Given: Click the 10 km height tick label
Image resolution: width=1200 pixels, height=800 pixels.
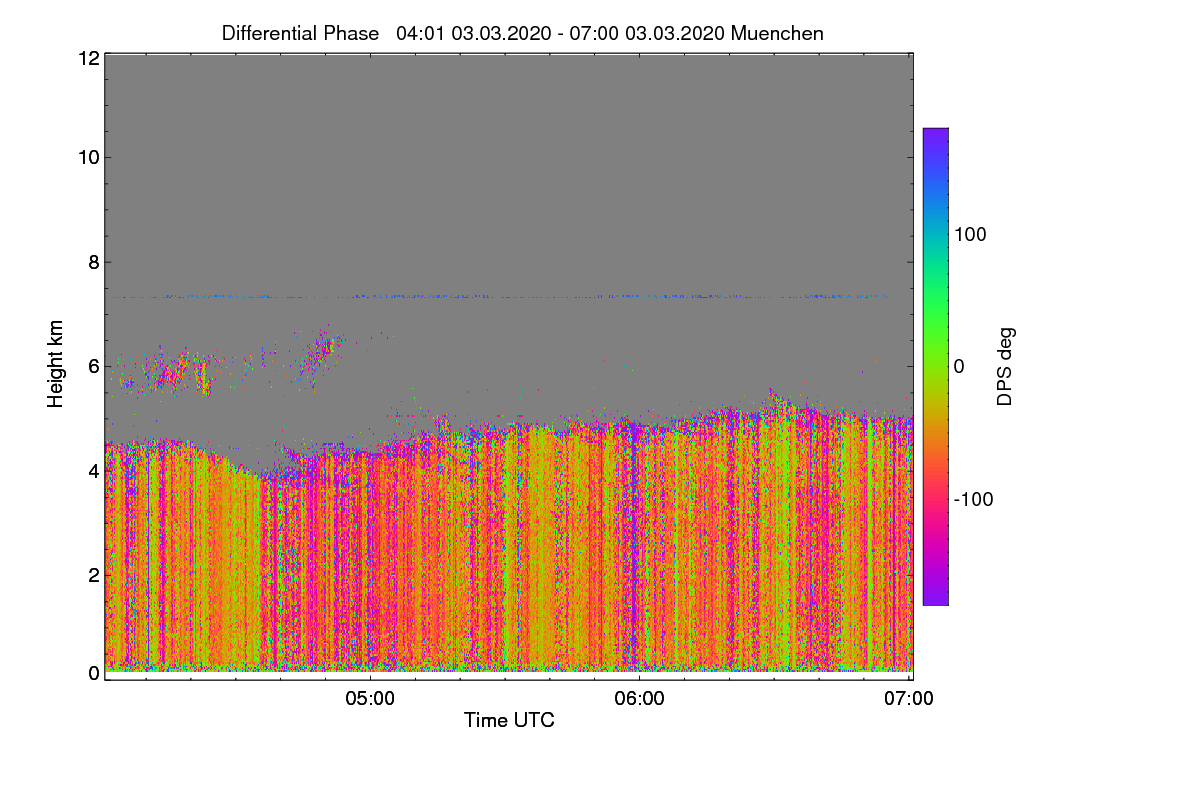Looking at the screenshot, I should (x=87, y=157).
